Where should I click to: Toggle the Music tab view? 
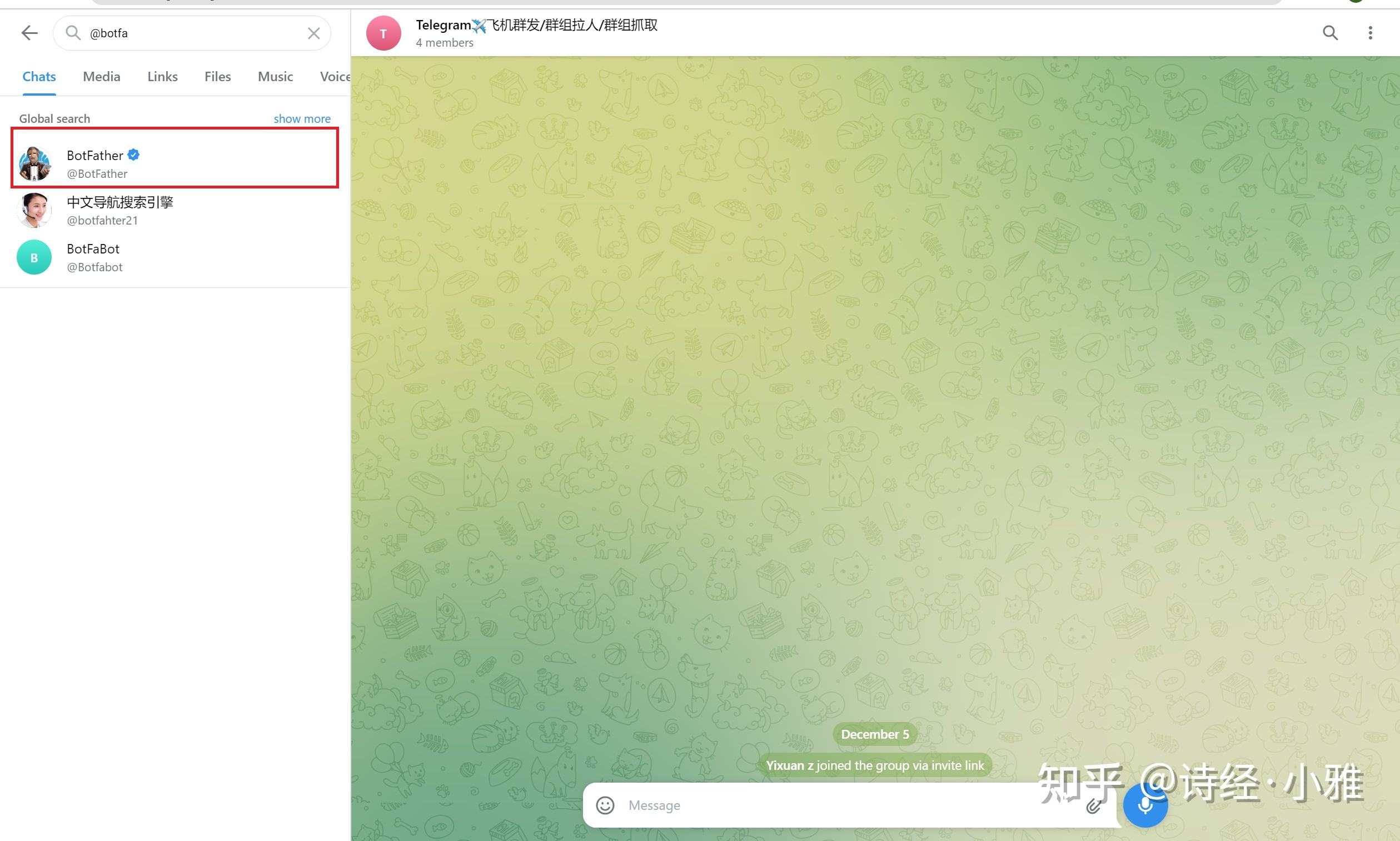coord(275,76)
